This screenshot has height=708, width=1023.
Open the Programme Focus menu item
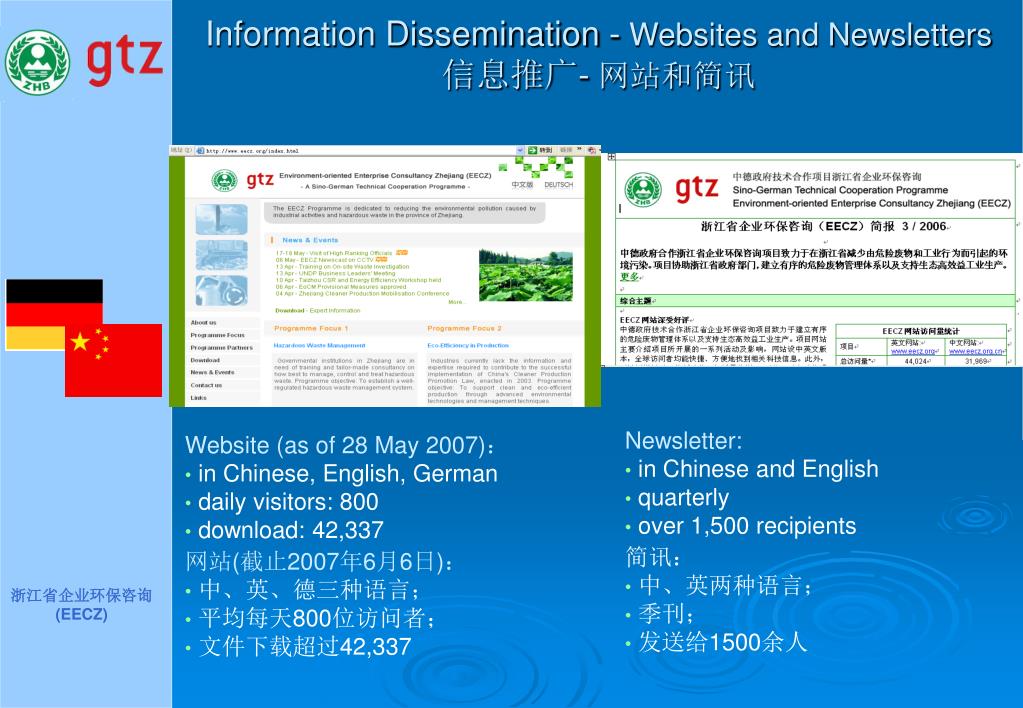point(217,335)
